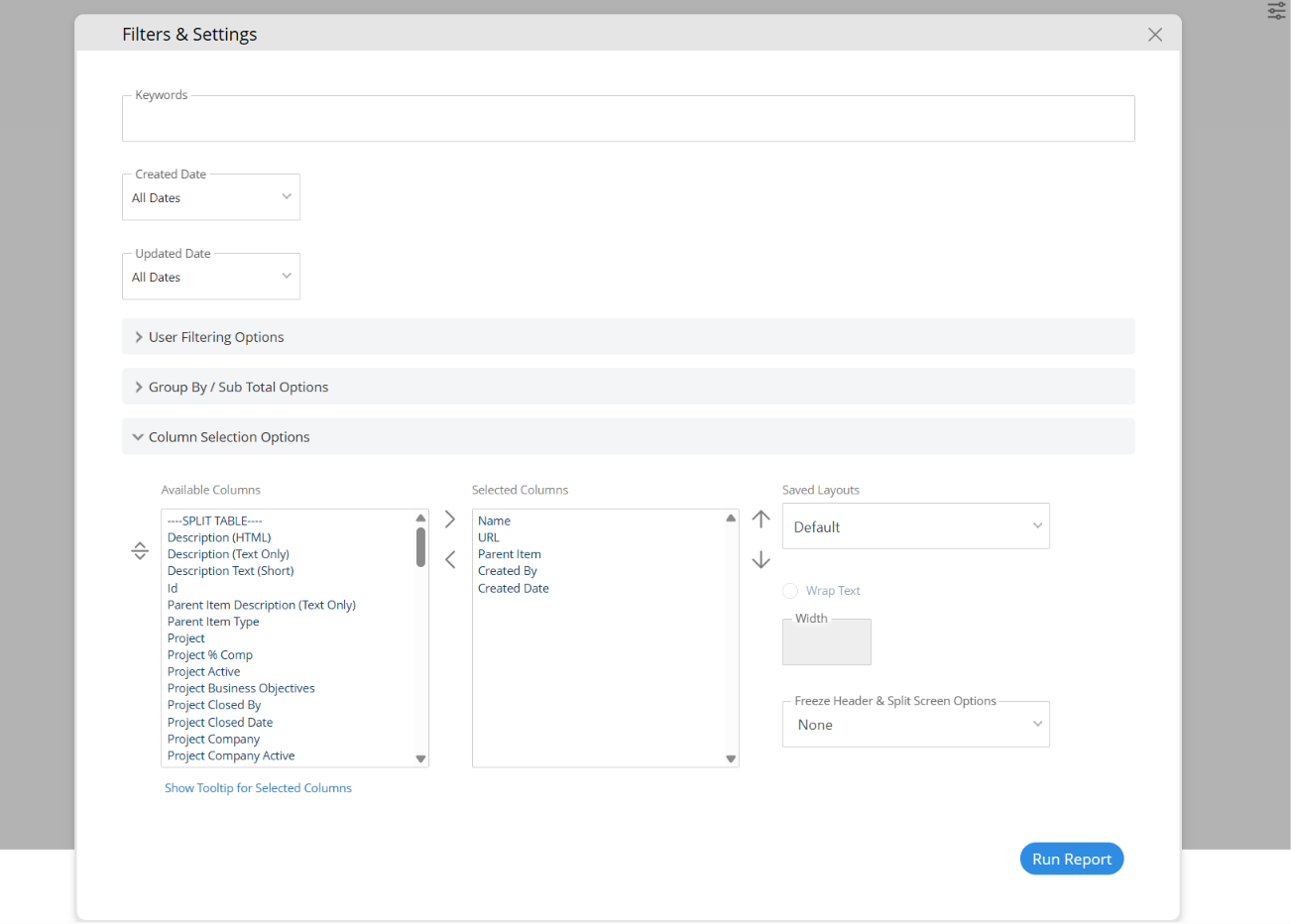Screen dimensions: 1291x924
Task: Select Project Closed Date column
Action: (x=220, y=723)
